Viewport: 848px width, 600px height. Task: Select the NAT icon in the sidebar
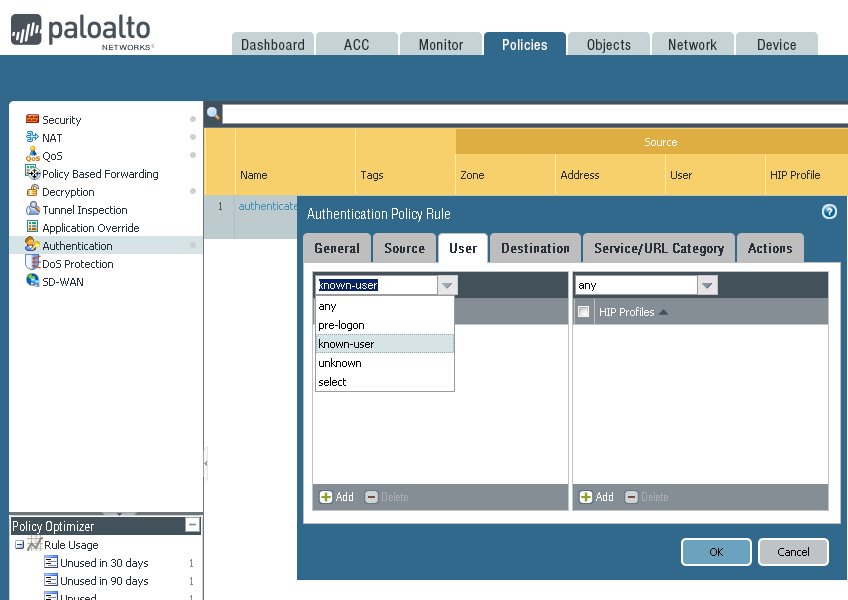(x=32, y=138)
